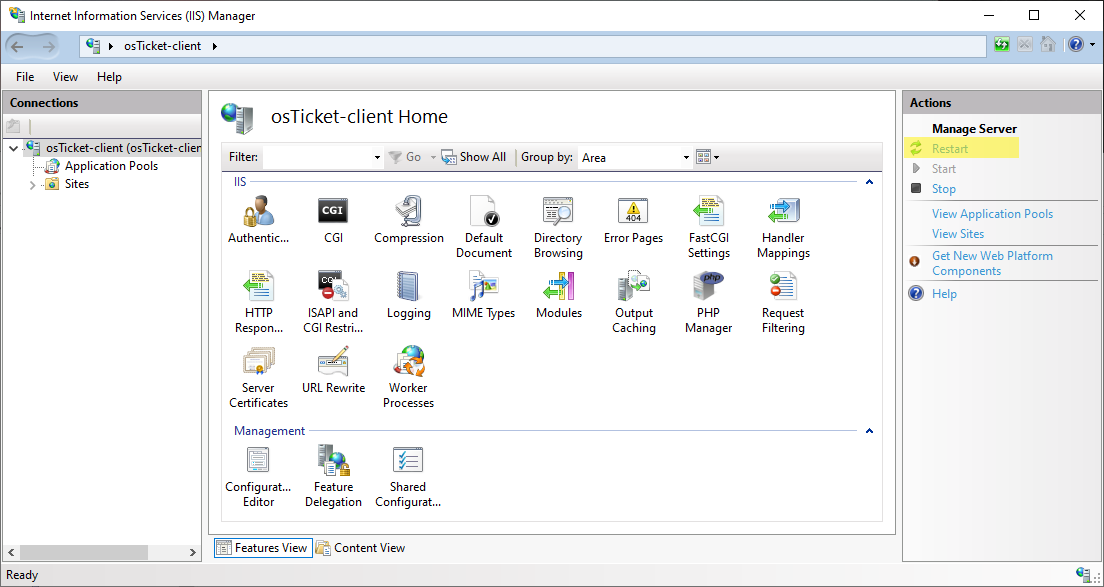This screenshot has width=1104, height=587.
Task: Click the refresh page toolbar icon
Action: pos(1001,44)
